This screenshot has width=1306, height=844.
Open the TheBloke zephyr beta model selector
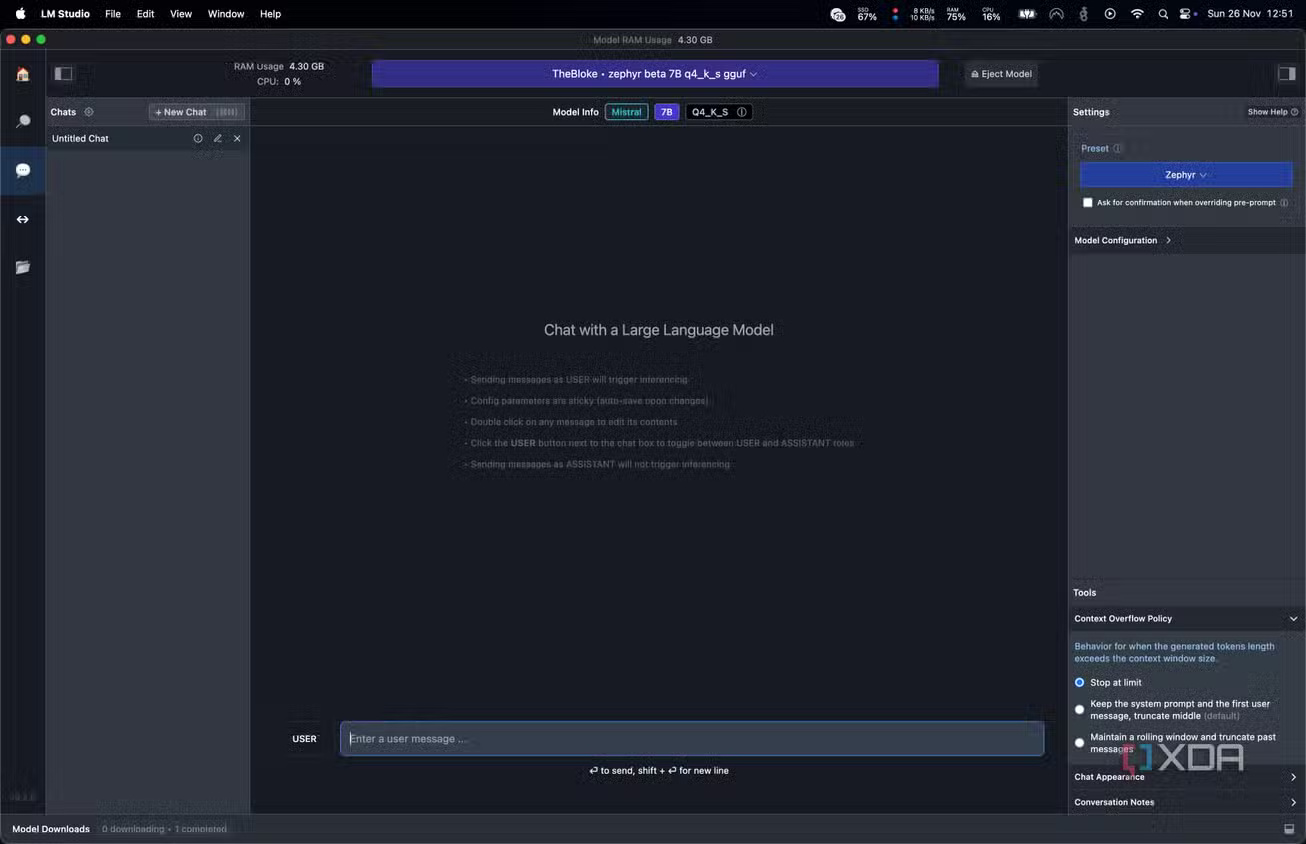coord(655,74)
